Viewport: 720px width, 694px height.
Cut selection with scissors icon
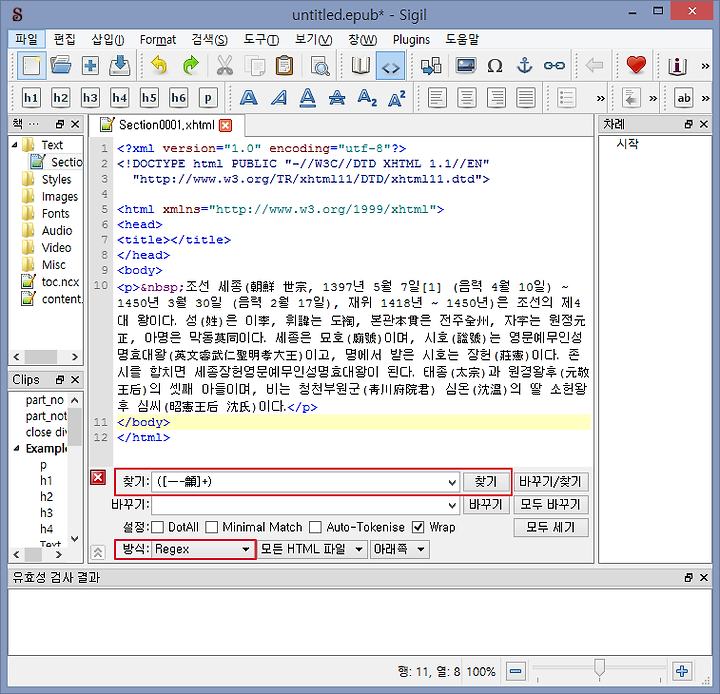(x=225, y=66)
